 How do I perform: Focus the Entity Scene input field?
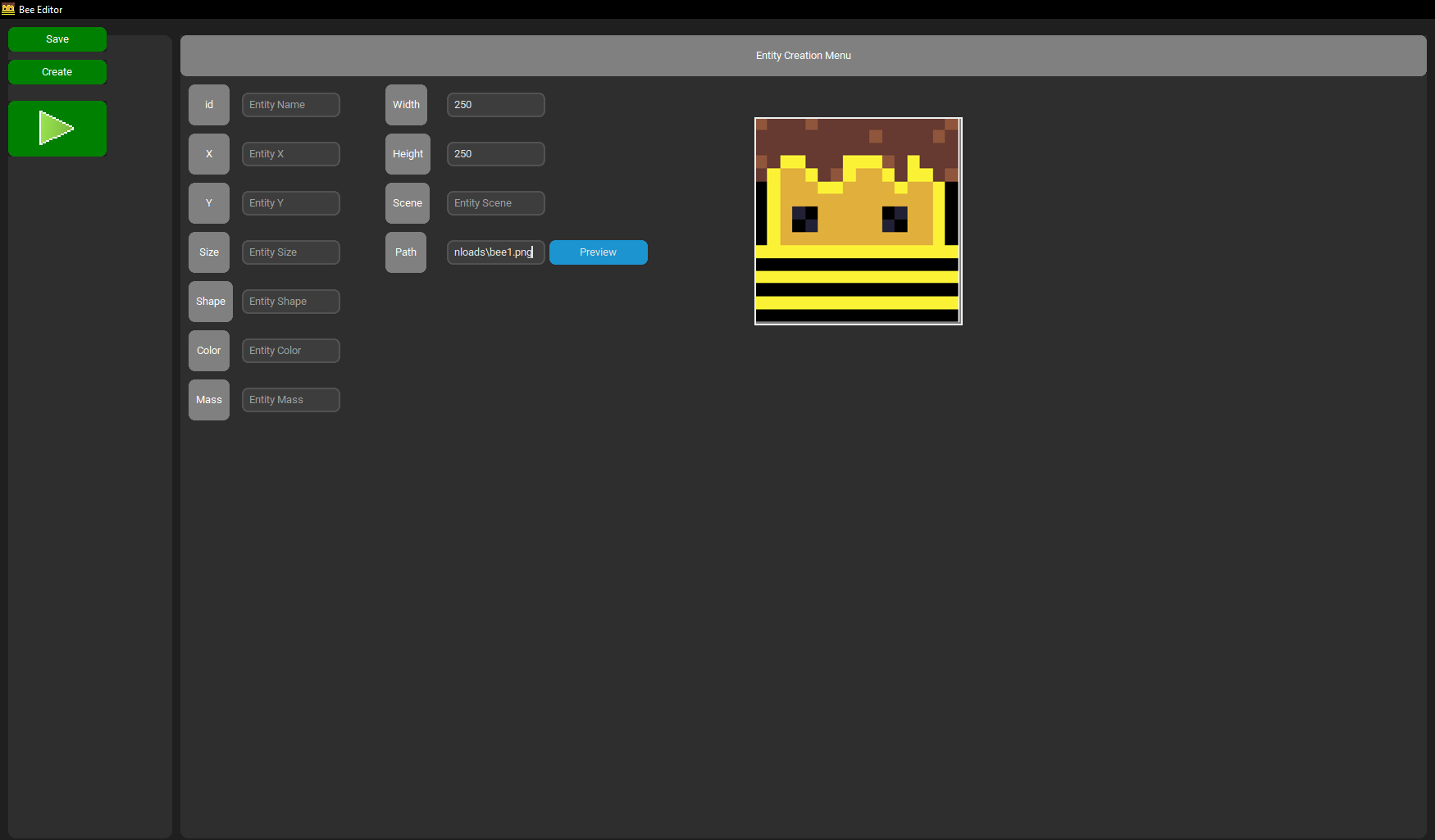(496, 203)
